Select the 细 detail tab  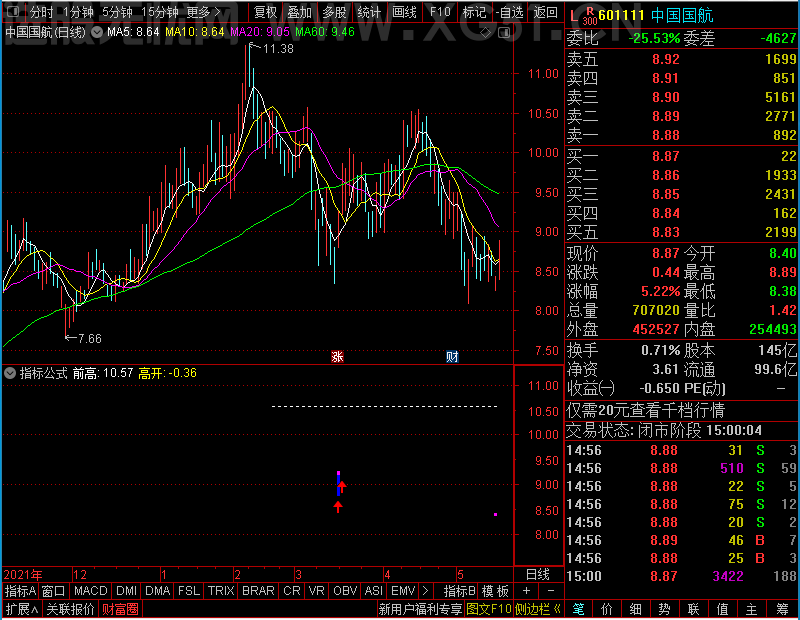(636, 609)
